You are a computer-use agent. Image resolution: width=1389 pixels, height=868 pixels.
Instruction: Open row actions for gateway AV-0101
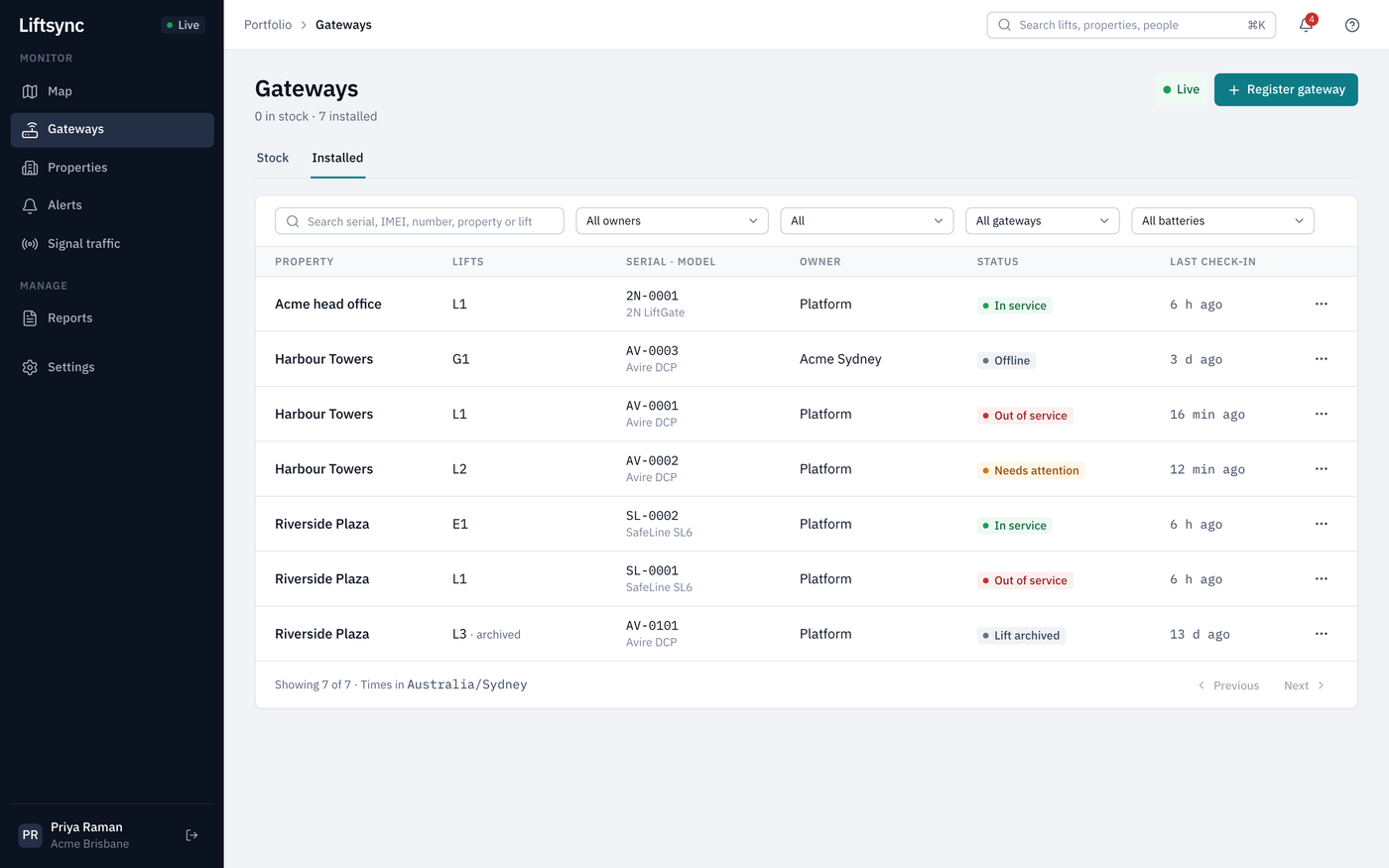coord(1322,634)
